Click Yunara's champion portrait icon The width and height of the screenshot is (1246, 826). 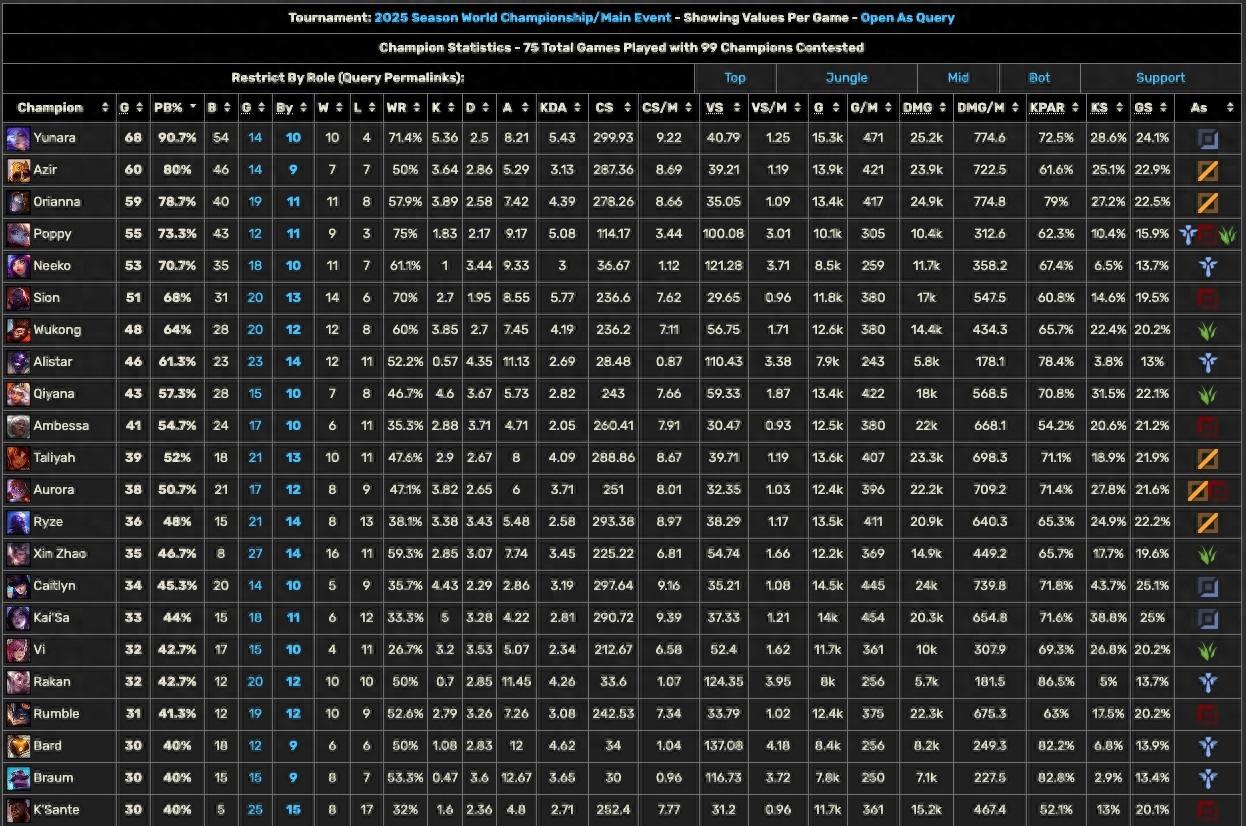(x=17, y=138)
